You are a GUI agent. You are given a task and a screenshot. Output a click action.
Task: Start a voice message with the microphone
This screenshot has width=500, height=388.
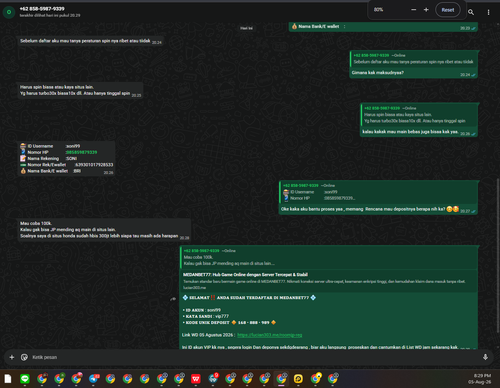coord(485,357)
